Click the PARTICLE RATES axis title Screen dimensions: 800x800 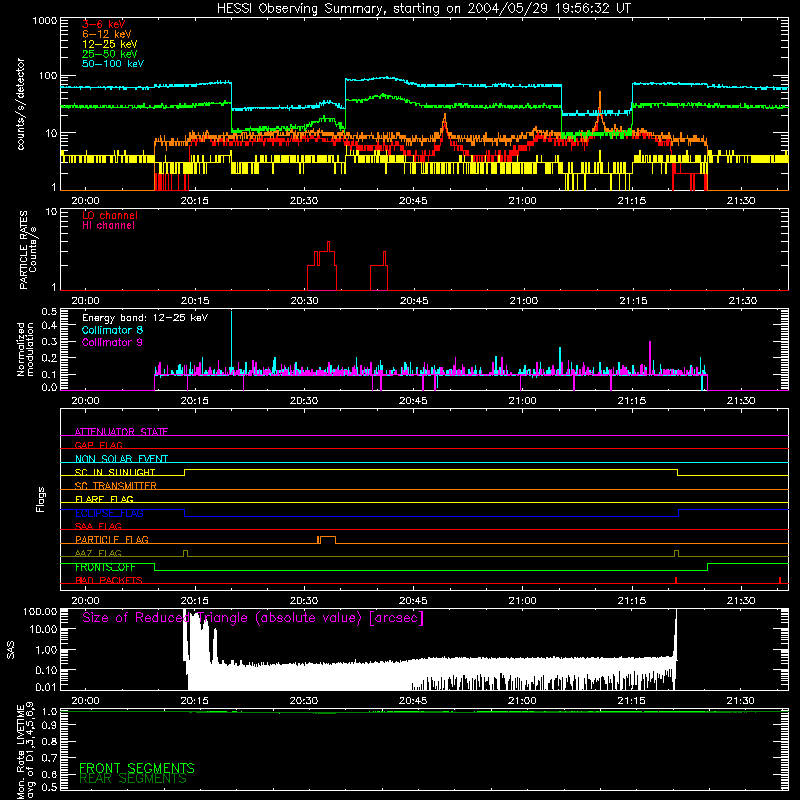[23, 250]
